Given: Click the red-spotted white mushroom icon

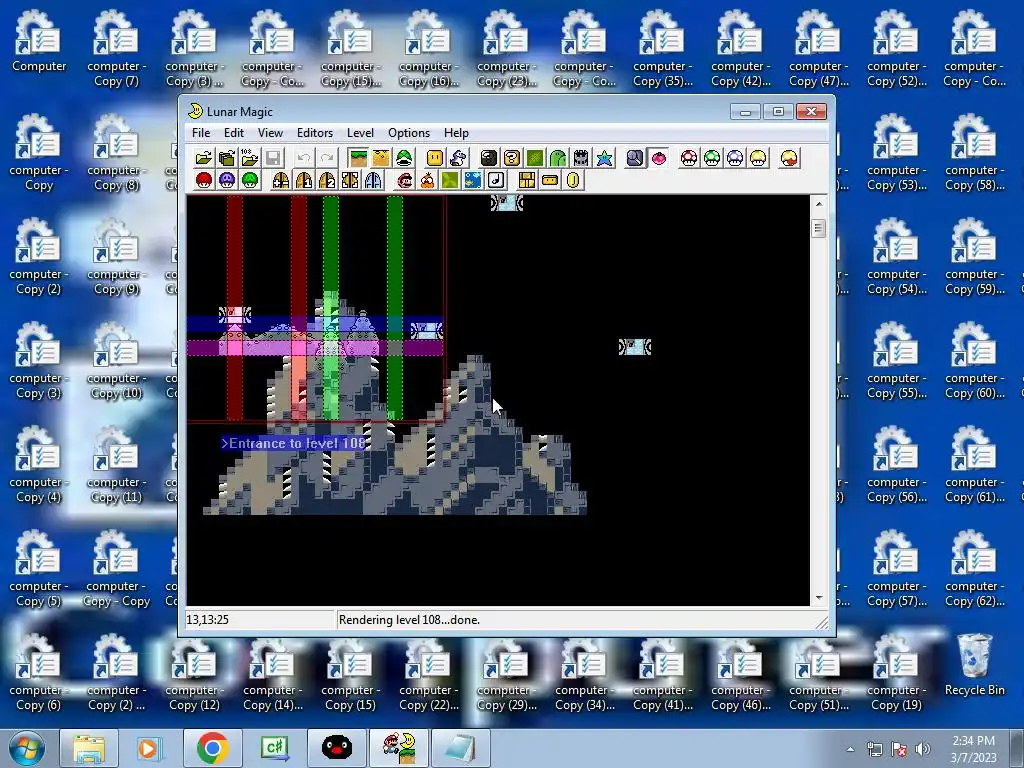Looking at the screenshot, I should [689, 158].
